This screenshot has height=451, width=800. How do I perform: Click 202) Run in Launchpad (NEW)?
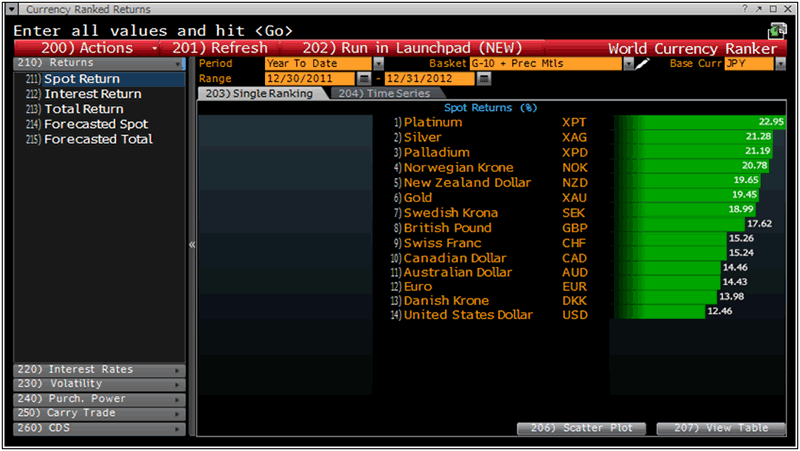click(412, 48)
